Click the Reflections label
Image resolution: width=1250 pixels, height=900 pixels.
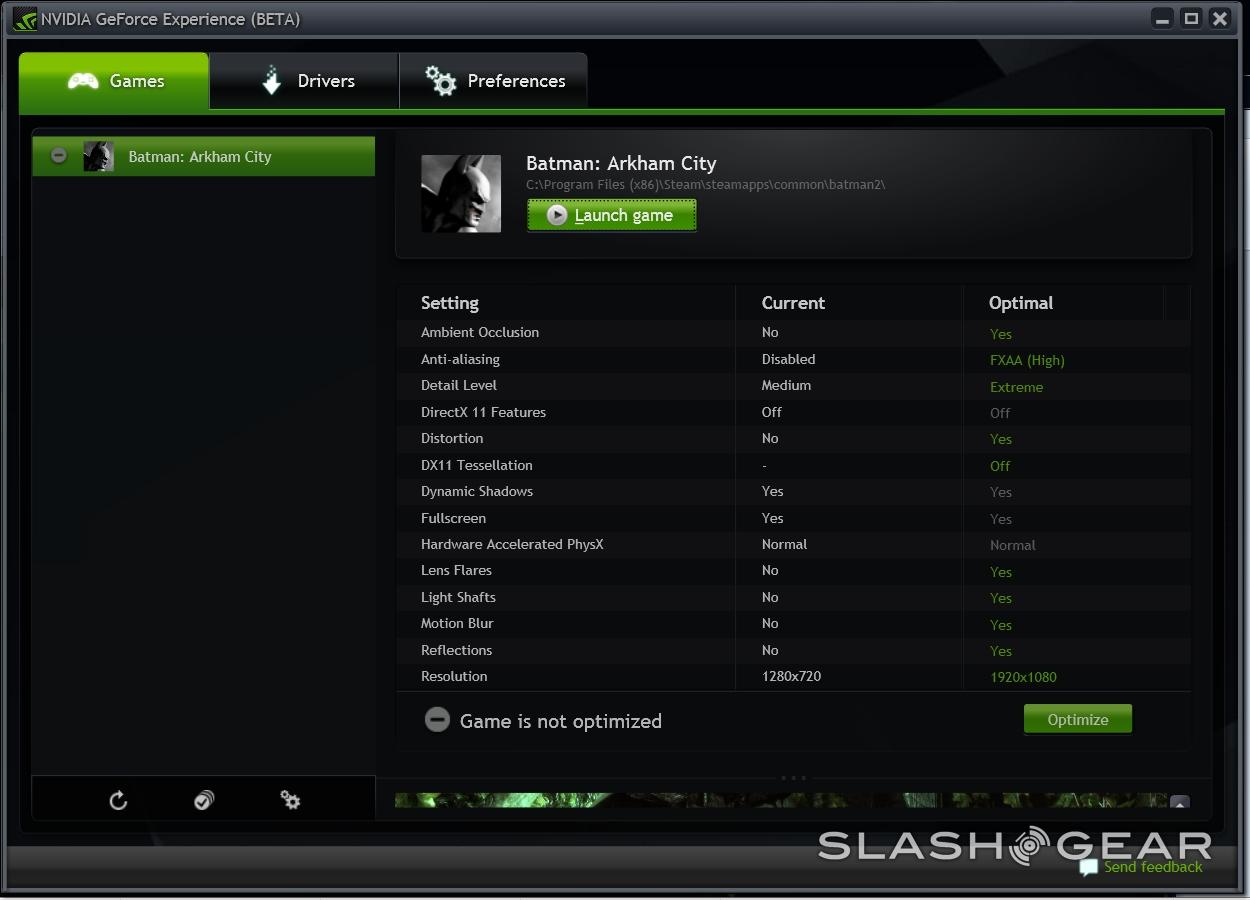click(x=456, y=650)
